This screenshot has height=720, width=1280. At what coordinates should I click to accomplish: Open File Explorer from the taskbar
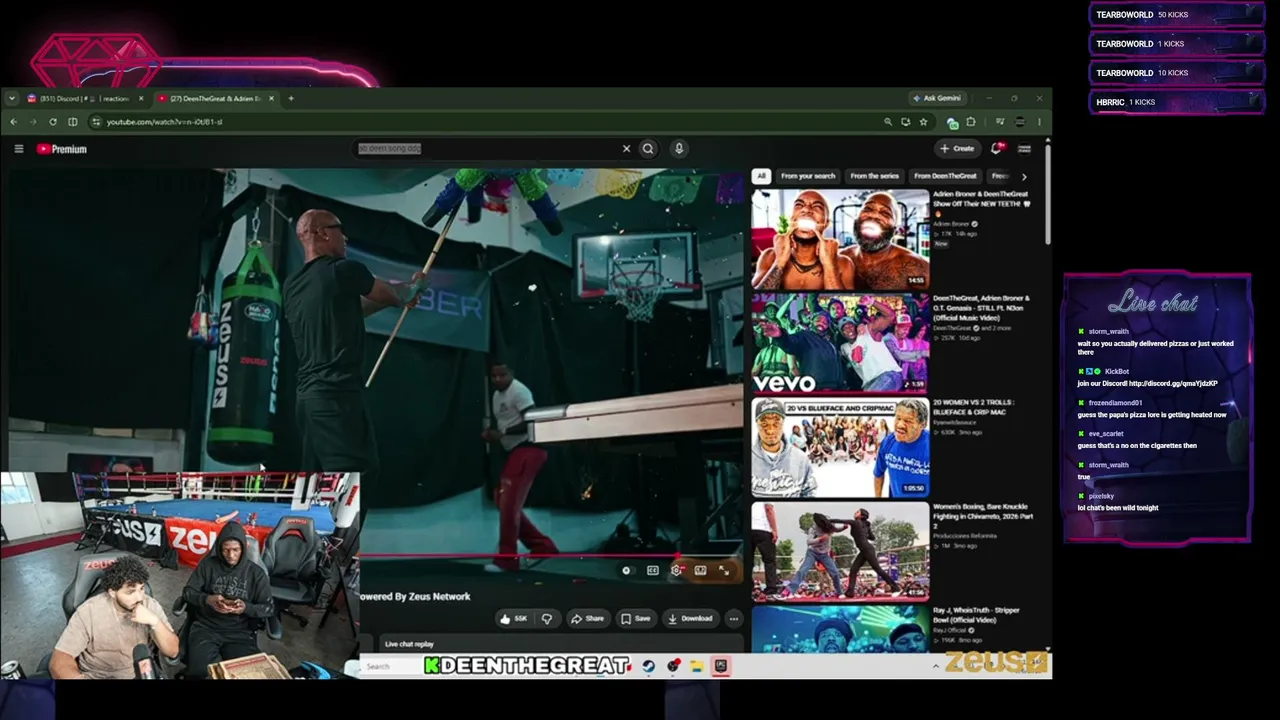(696, 666)
